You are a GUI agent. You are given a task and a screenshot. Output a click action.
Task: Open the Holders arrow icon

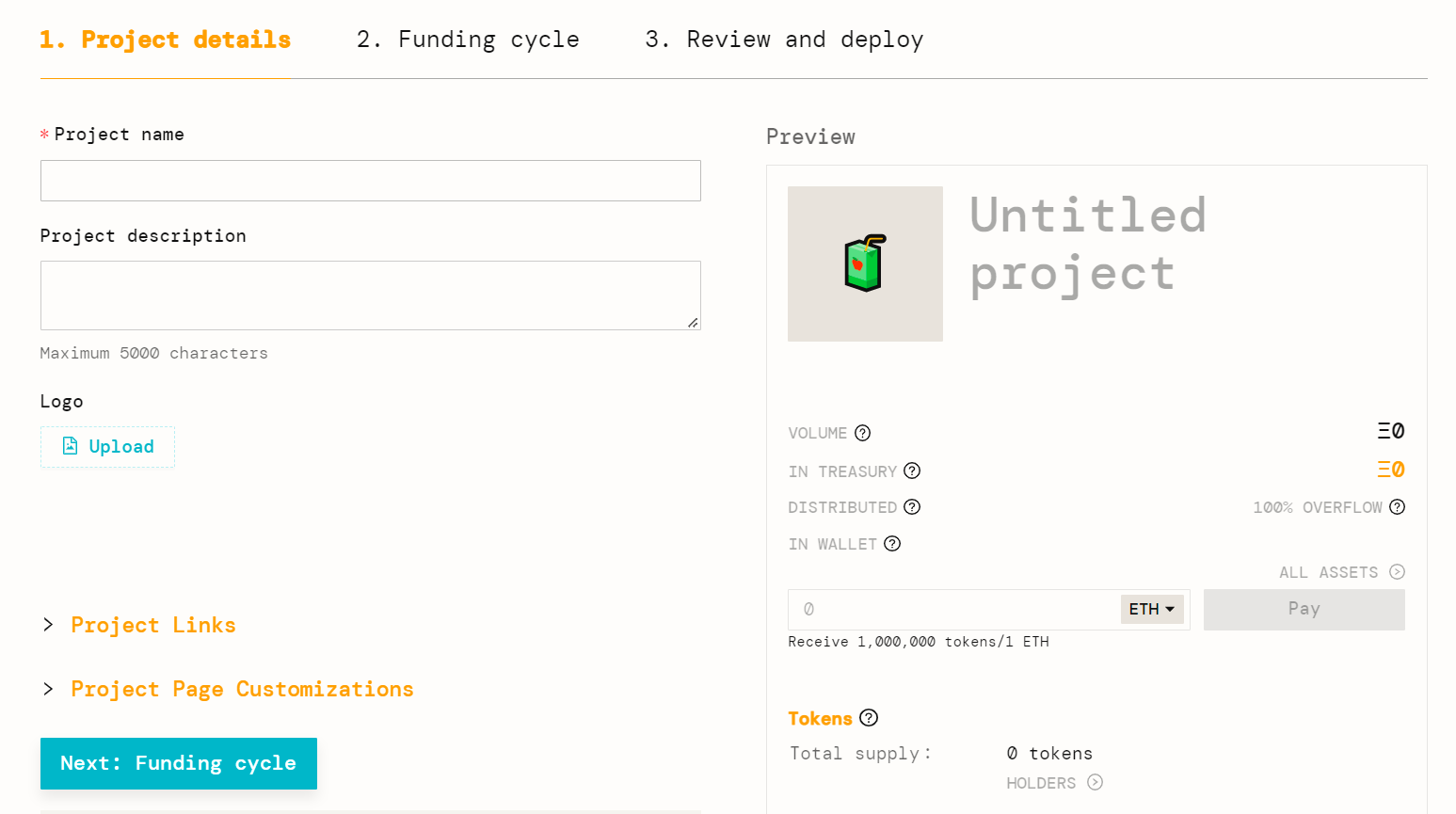[1095, 783]
